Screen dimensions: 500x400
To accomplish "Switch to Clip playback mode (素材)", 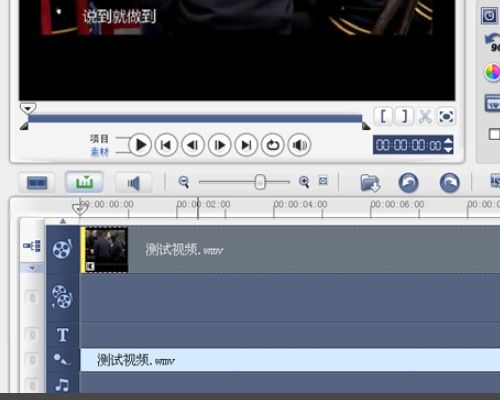I will point(99,152).
